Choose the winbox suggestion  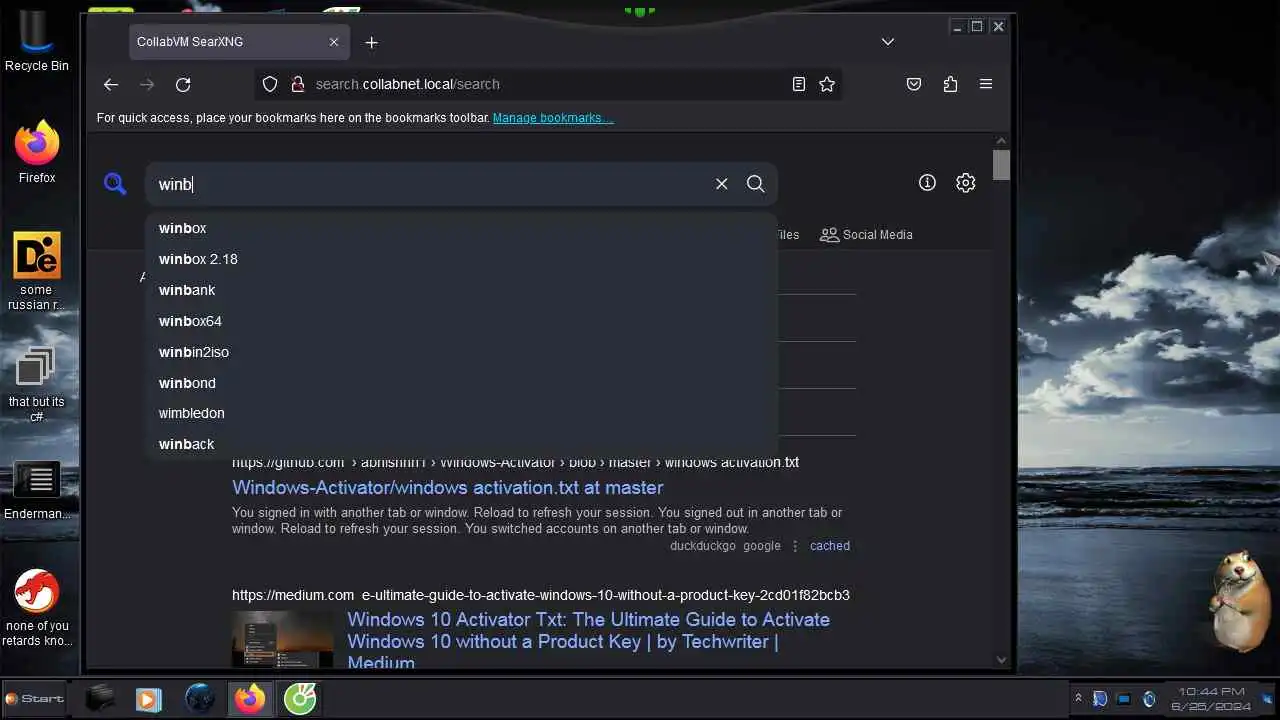(461, 228)
